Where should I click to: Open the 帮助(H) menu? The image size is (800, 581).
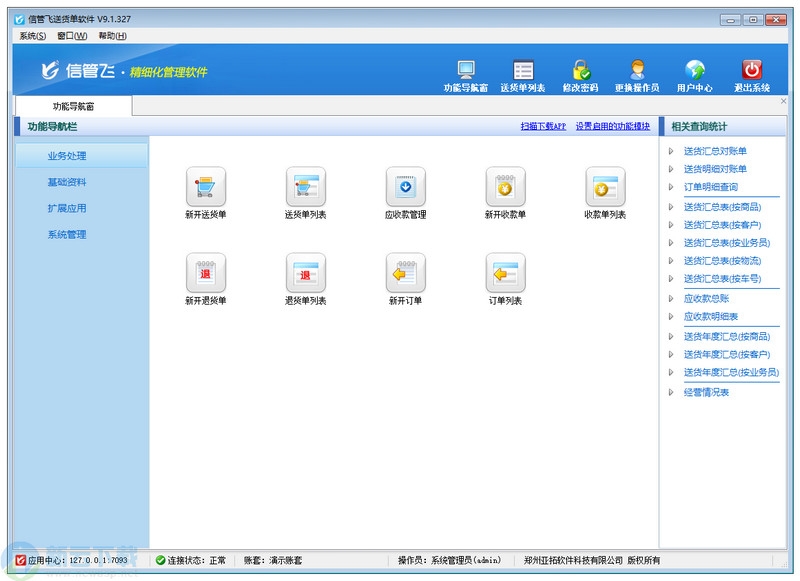112,36
